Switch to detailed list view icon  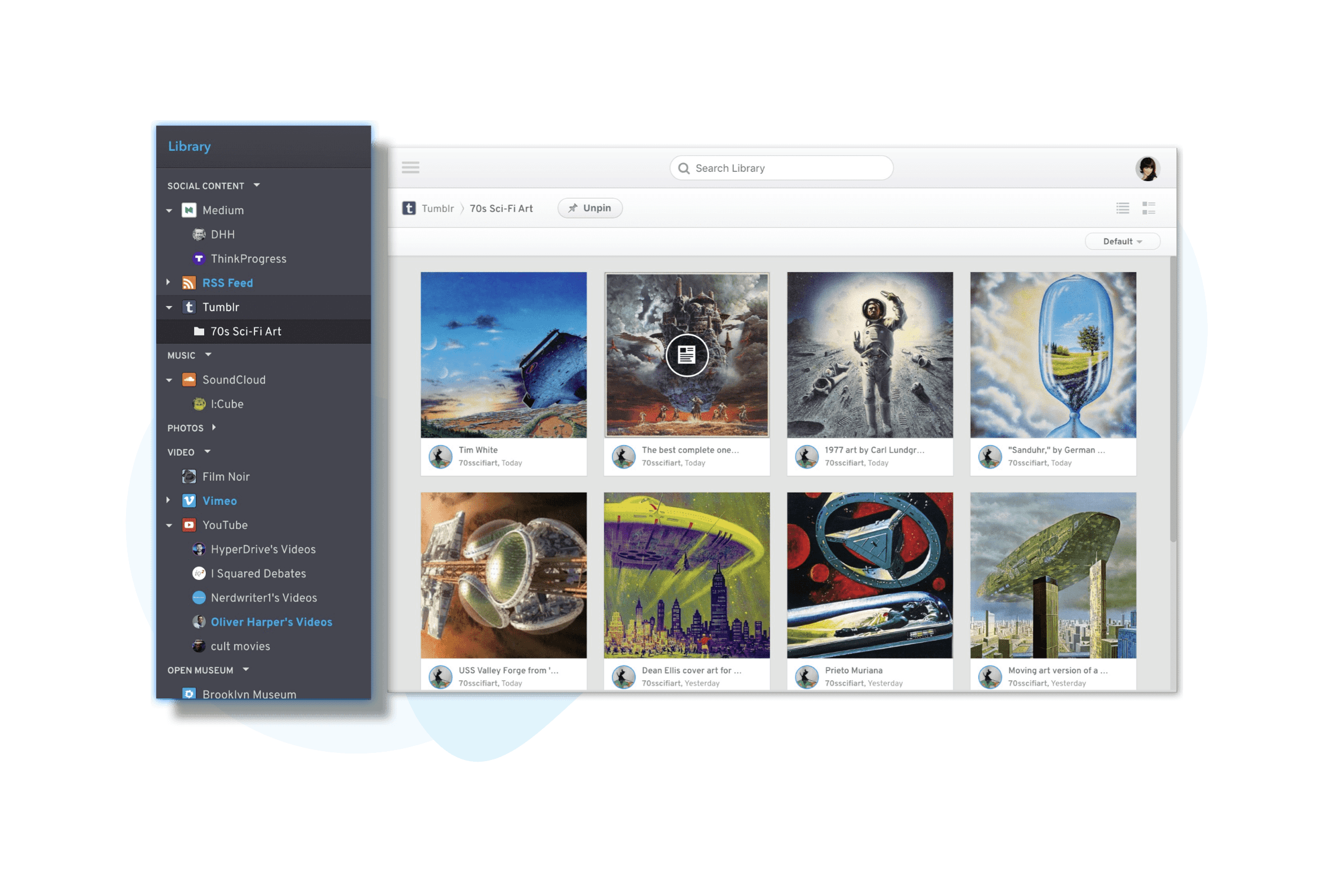point(1148,208)
